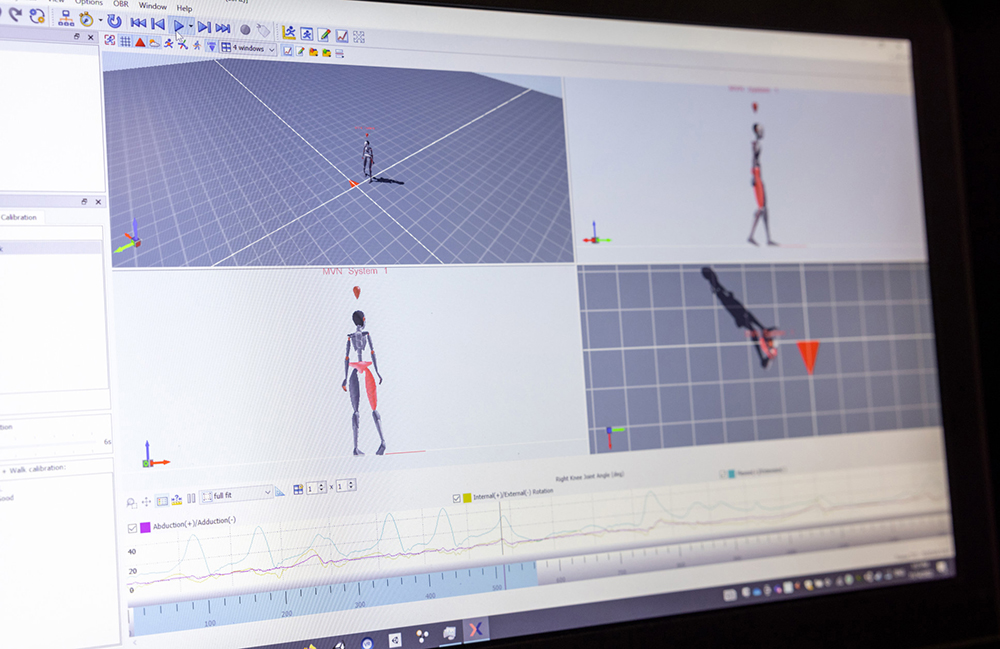The image size is (1000, 649).
Task: Open the line chart graph icon
Action: click(342, 36)
